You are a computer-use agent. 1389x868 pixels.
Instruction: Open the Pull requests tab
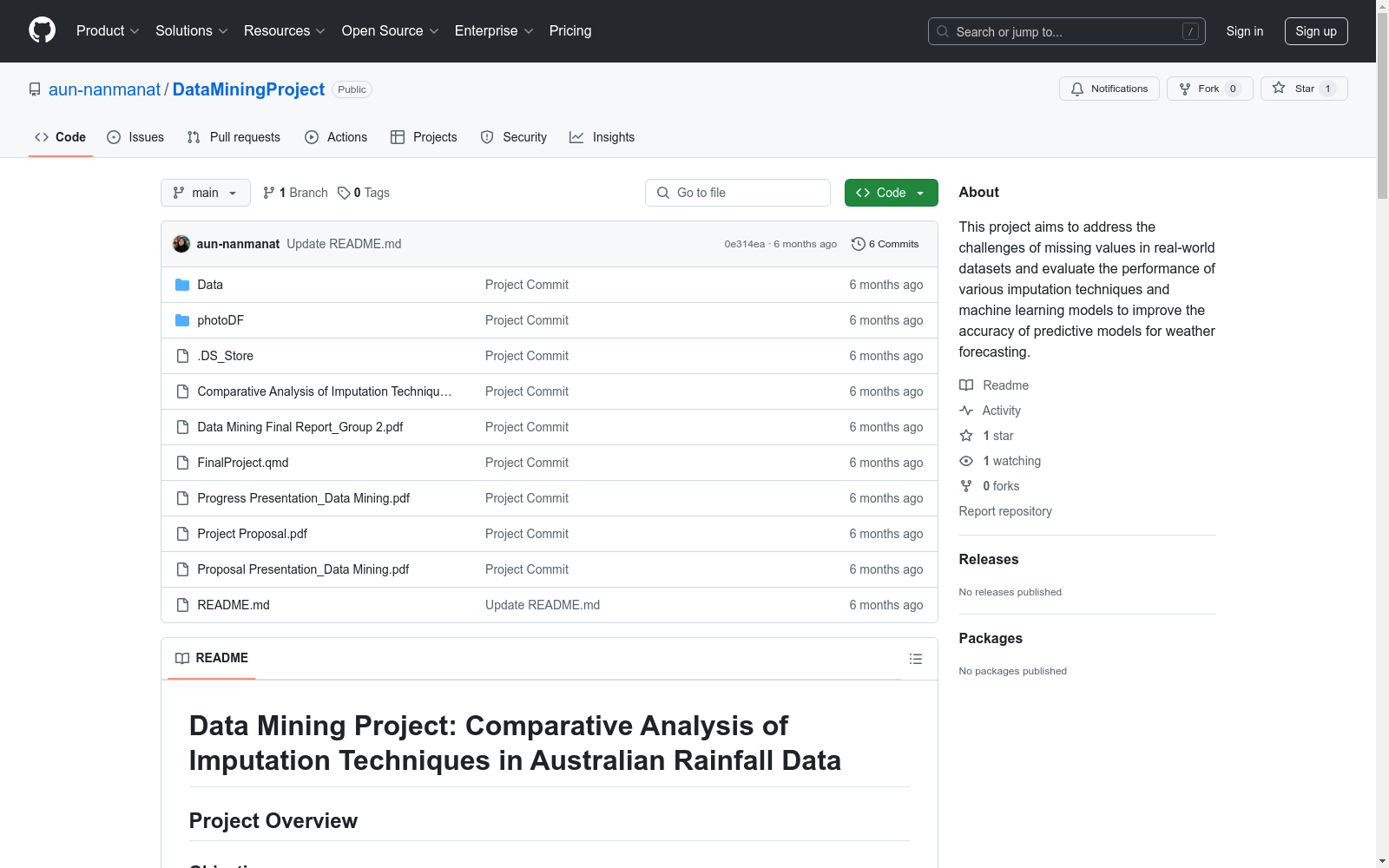pyautogui.click(x=234, y=137)
